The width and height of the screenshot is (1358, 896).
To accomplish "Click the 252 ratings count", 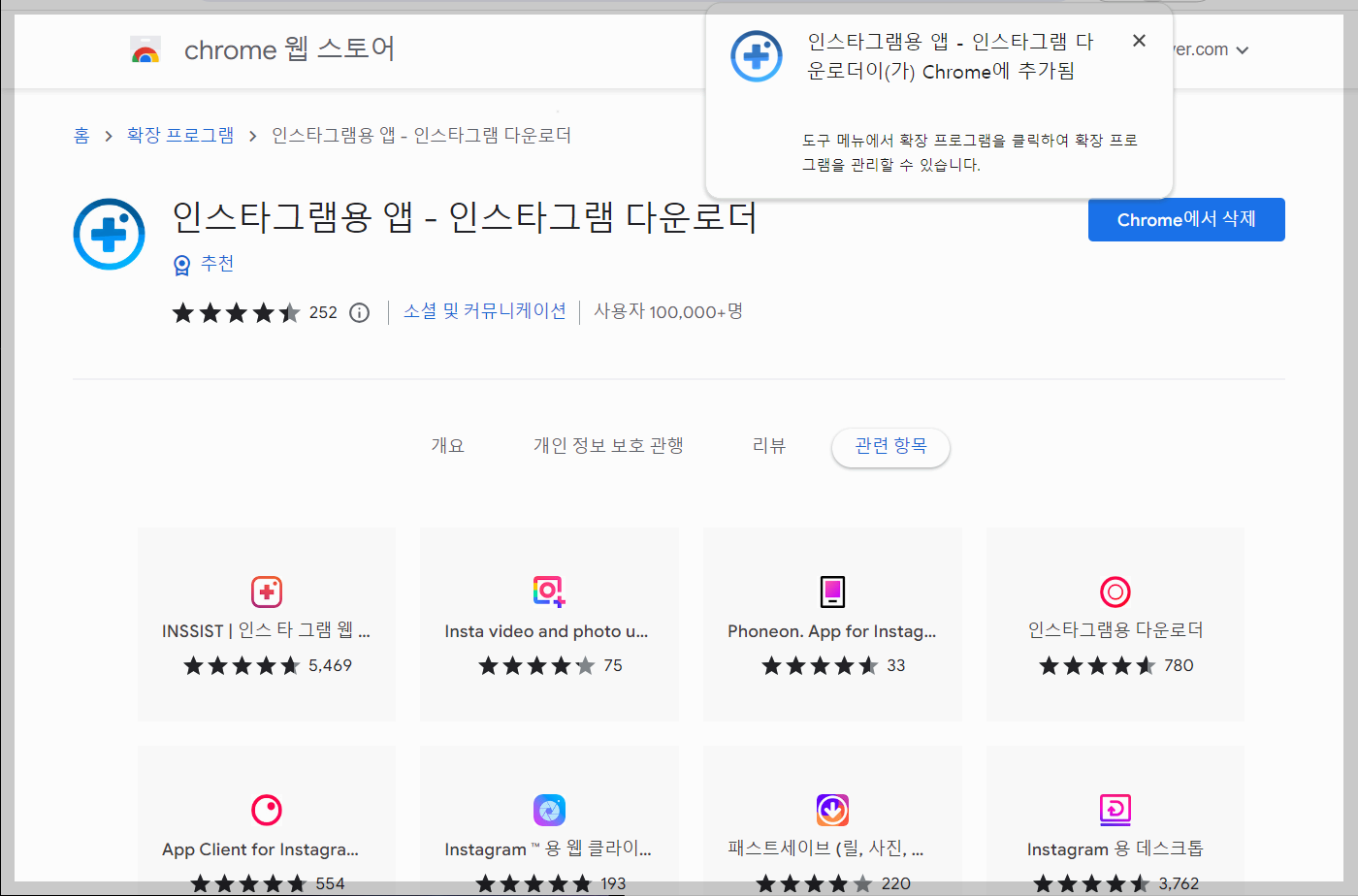I will point(323,312).
